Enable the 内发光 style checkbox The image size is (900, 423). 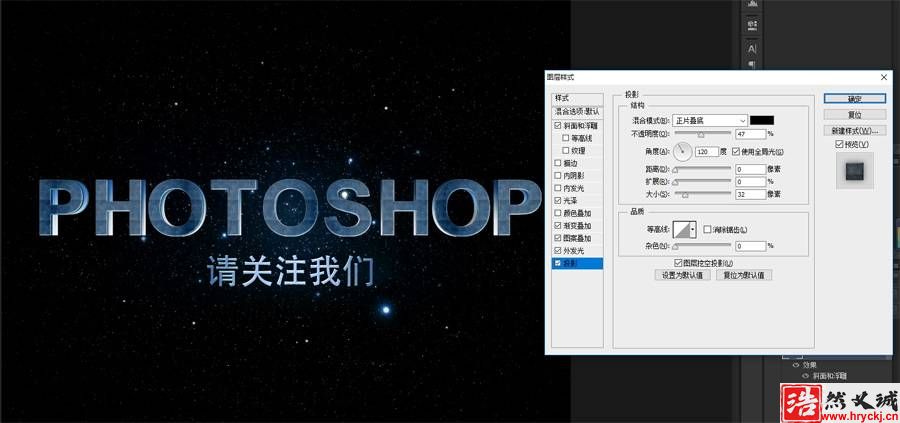[x=558, y=188]
